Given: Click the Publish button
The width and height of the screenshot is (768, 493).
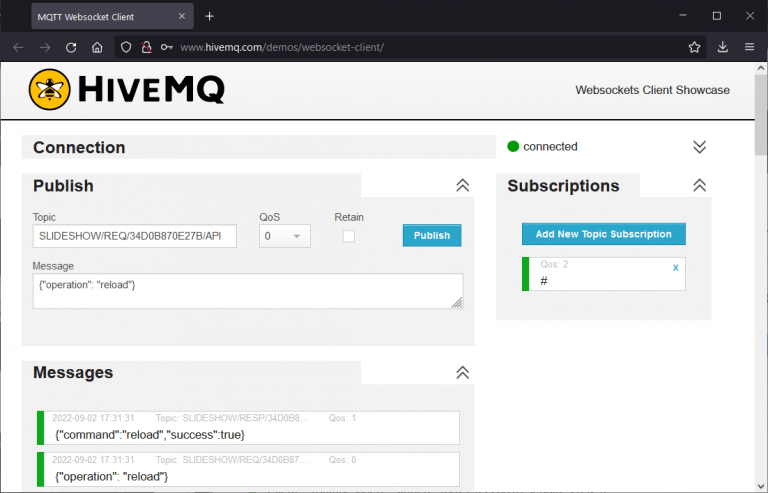Looking at the screenshot, I should pos(432,236).
